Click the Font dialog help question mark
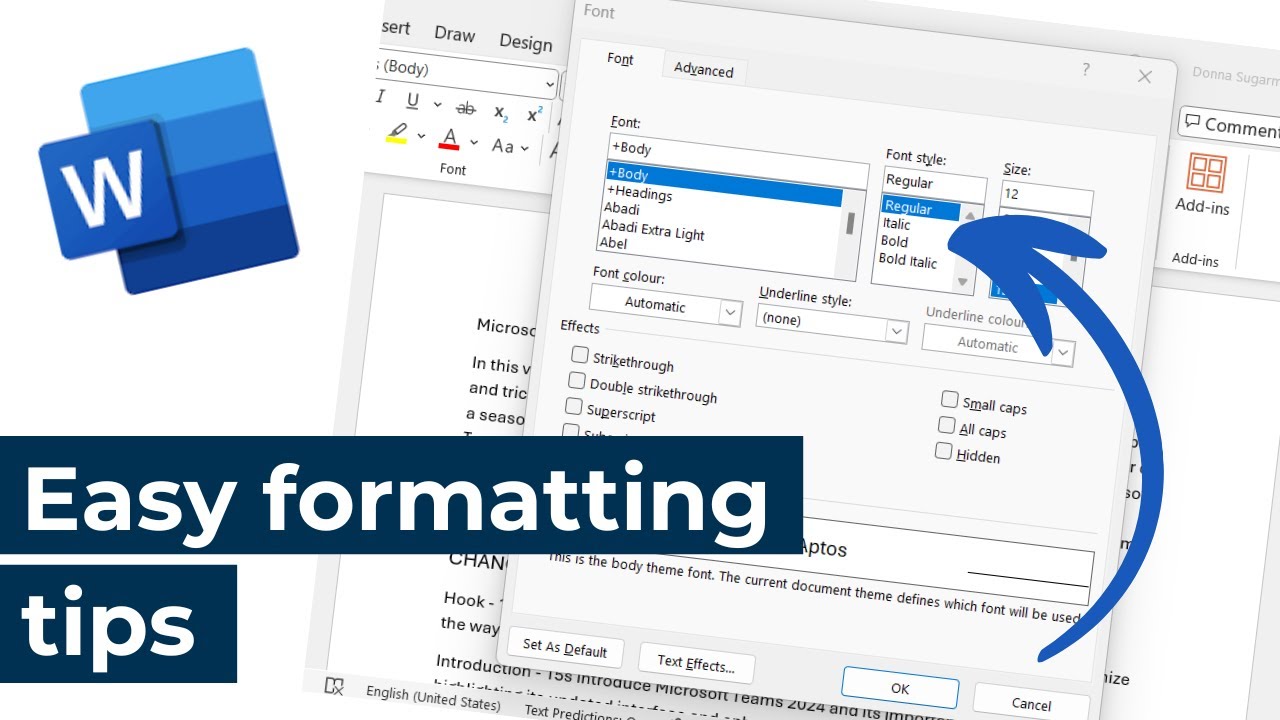Screen dimensions: 1280x720 [x=1086, y=70]
